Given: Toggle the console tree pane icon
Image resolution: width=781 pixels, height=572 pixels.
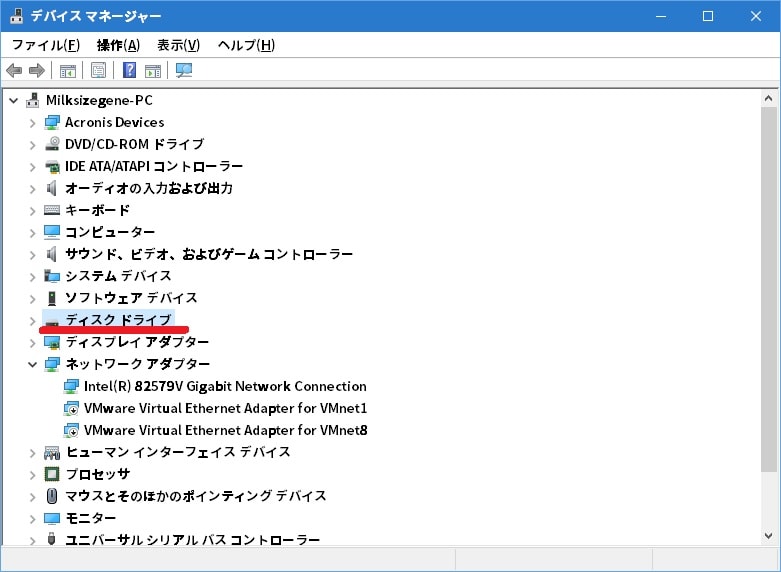Looking at the screenshot, I should [x=68, y=71].
